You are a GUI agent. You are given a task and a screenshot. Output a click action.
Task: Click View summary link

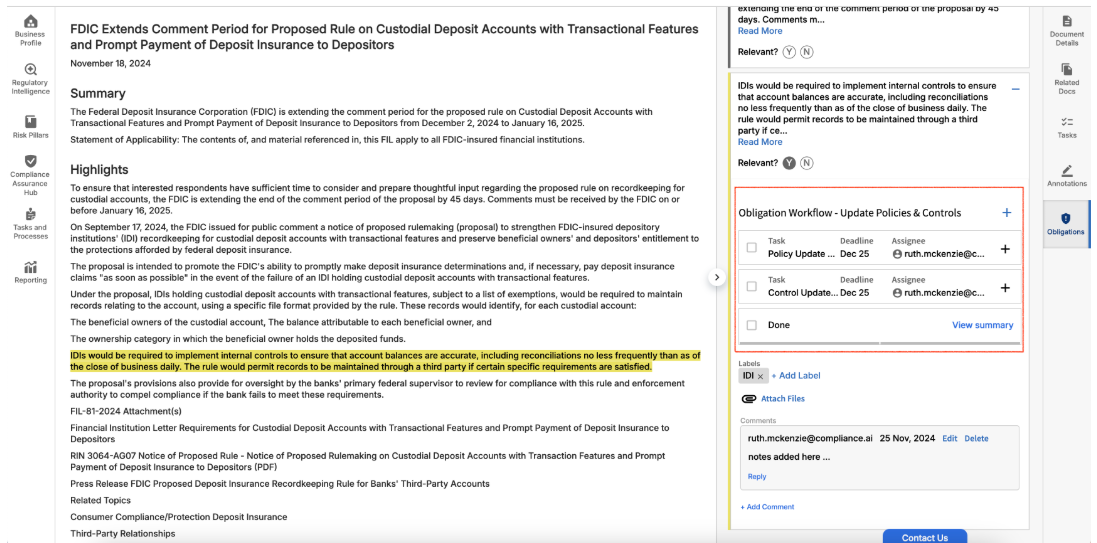tap(982, 325)
